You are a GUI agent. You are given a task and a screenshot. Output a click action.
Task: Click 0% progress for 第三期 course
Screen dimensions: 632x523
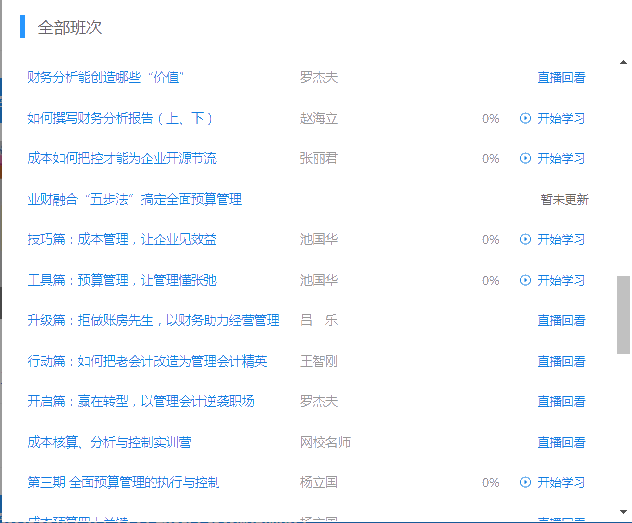click(x=491, y=483)
